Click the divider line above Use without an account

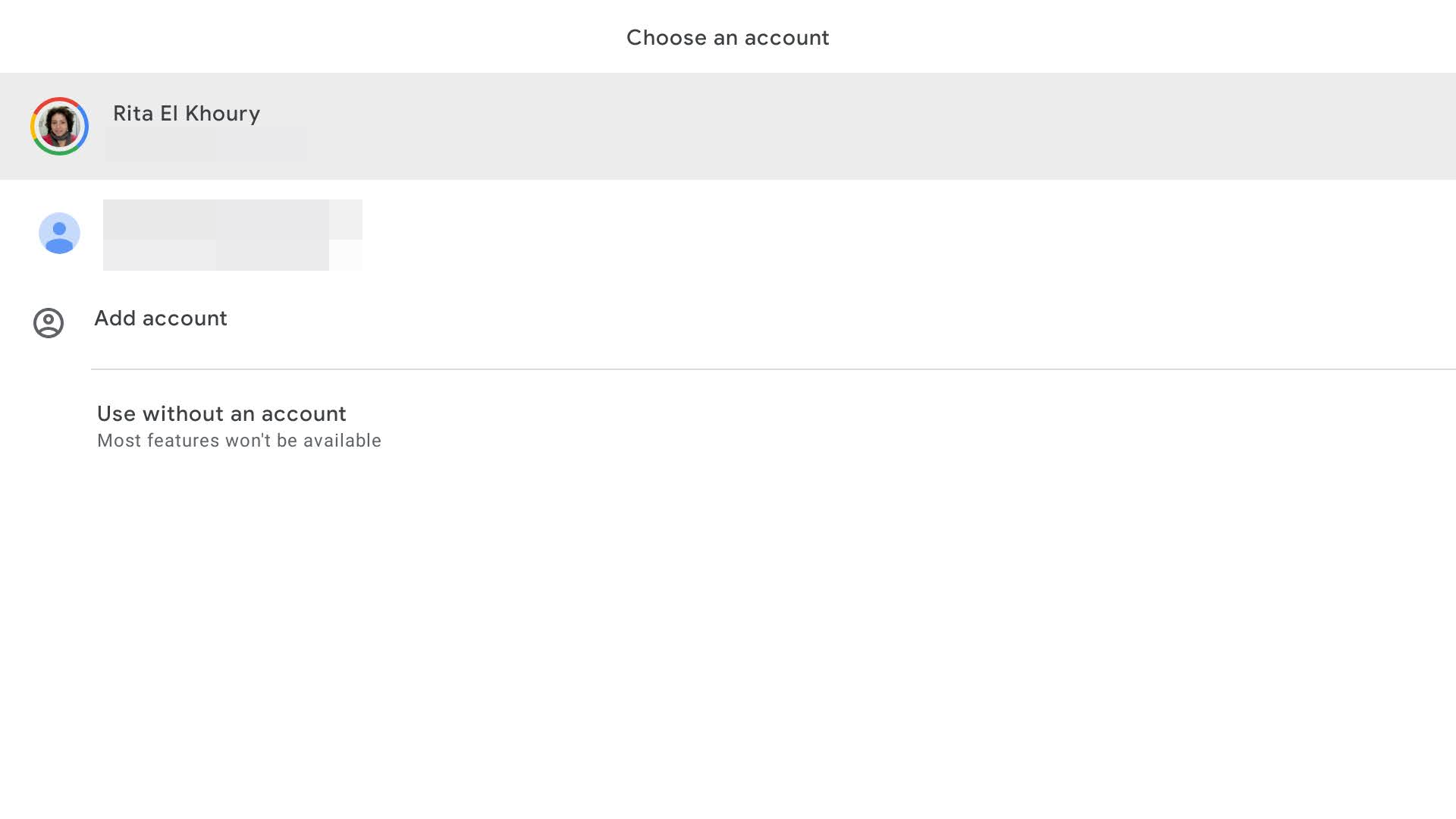(728, 369)
